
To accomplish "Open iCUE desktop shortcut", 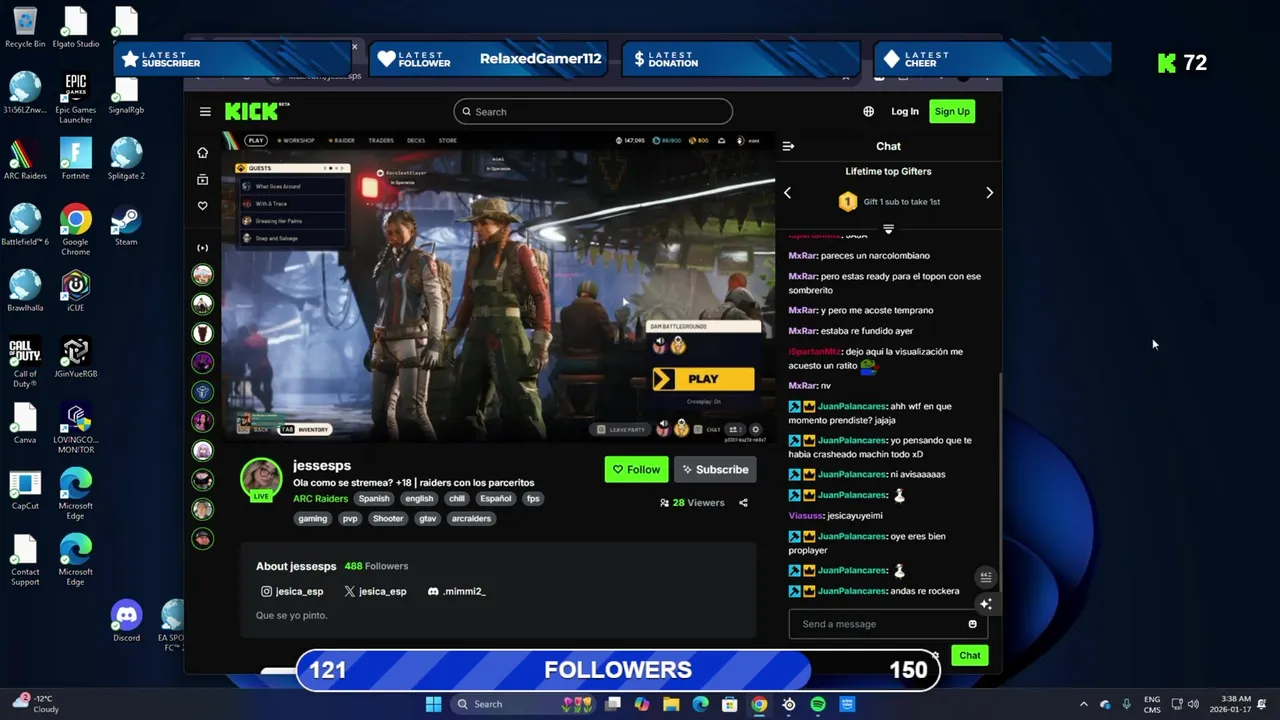I will coord(75,291).
